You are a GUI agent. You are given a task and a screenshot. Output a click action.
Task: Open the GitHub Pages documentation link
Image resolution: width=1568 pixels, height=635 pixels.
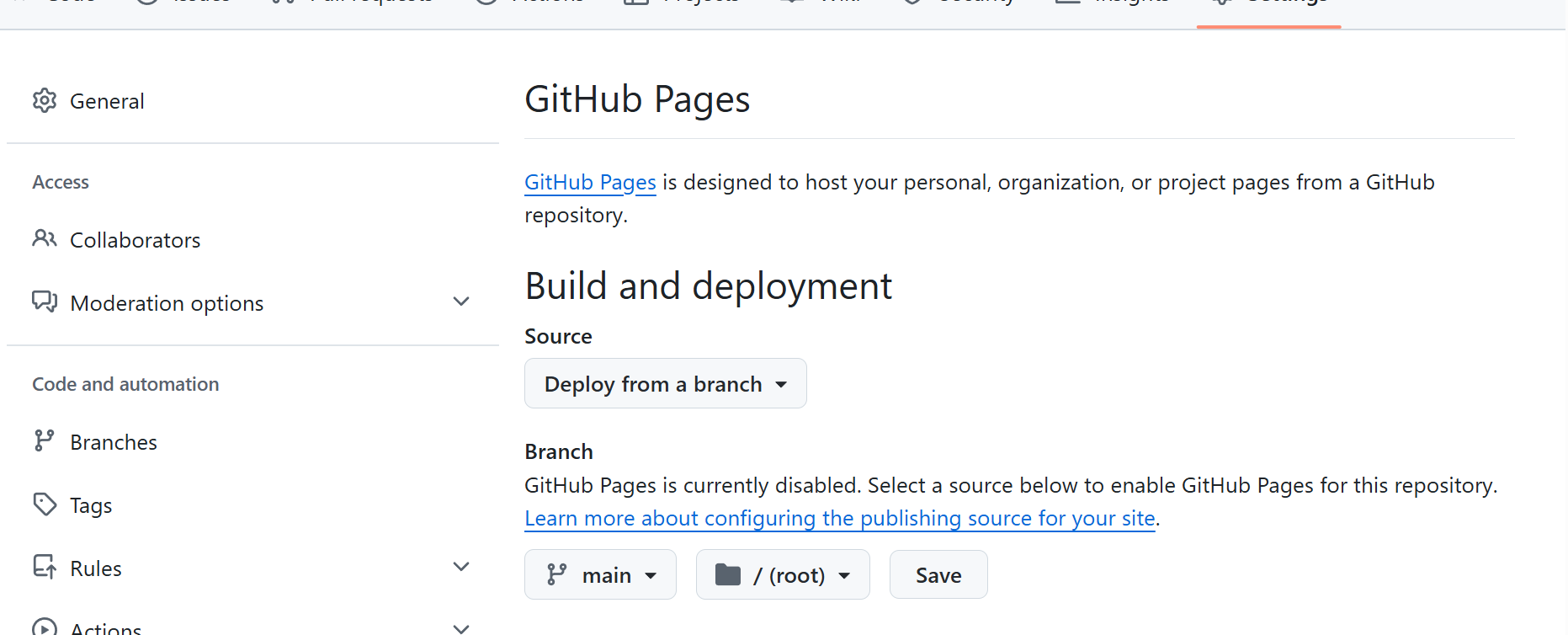590,183
